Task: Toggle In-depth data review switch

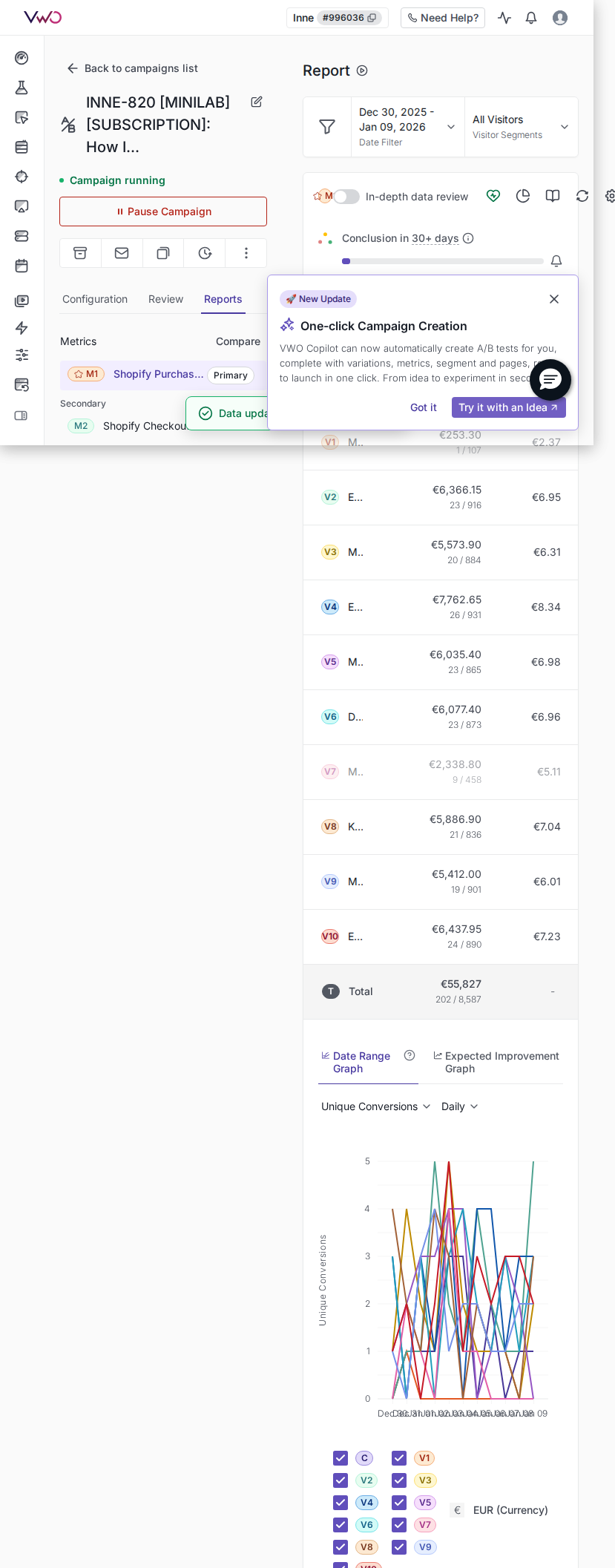Action: click(x=346, y=197)
